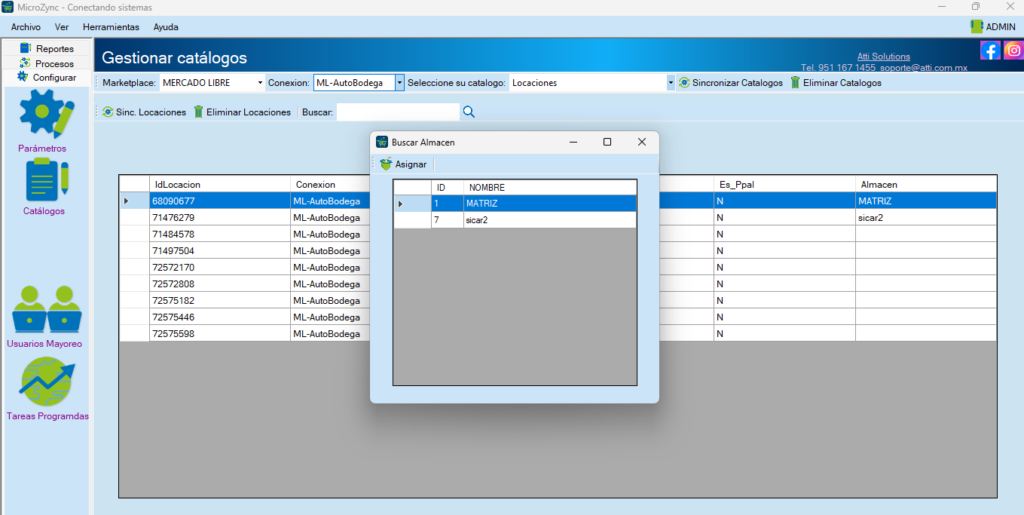The width and height of the screenshot is (1024, 515).
Task: Click the search magnifier icon
Action: (x=469, y=112)
